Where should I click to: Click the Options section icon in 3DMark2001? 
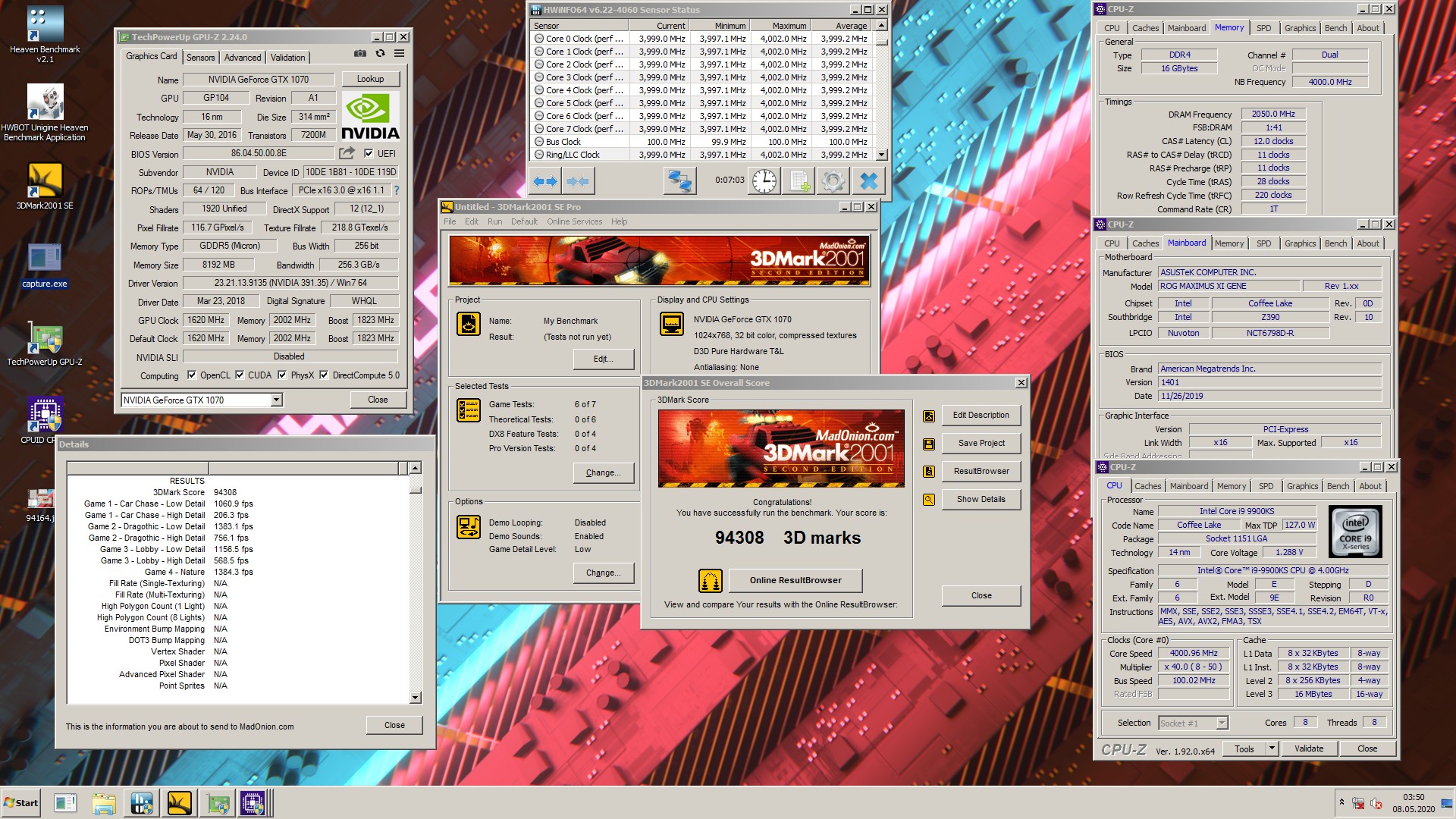[469, 526]
